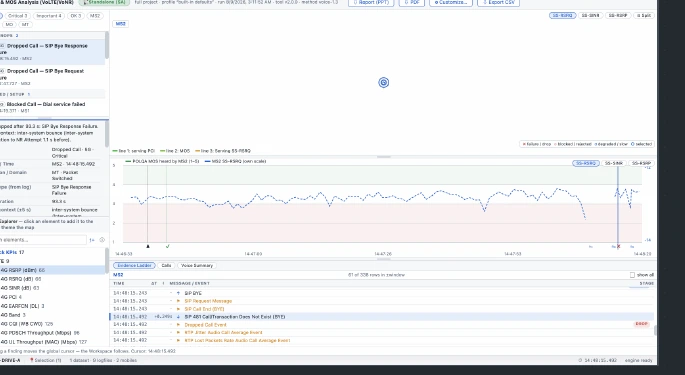Click the TIME column header

pos(119,284)
